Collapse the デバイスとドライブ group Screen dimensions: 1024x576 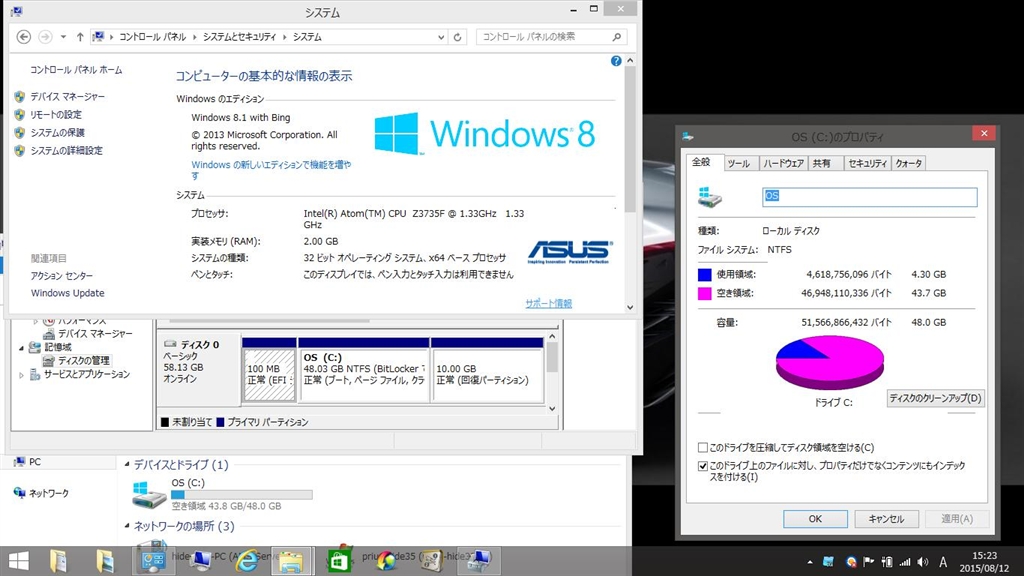coord(127,464)
